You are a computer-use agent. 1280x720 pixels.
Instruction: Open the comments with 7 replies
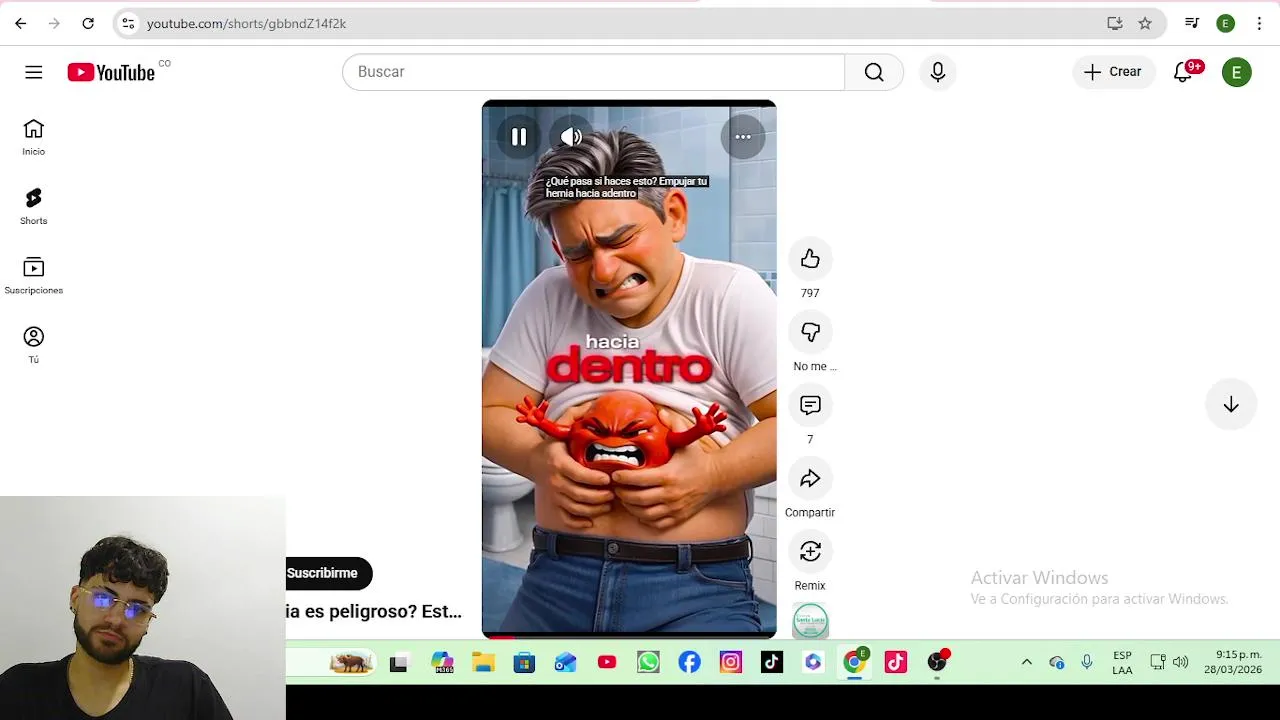coord(810,405)
